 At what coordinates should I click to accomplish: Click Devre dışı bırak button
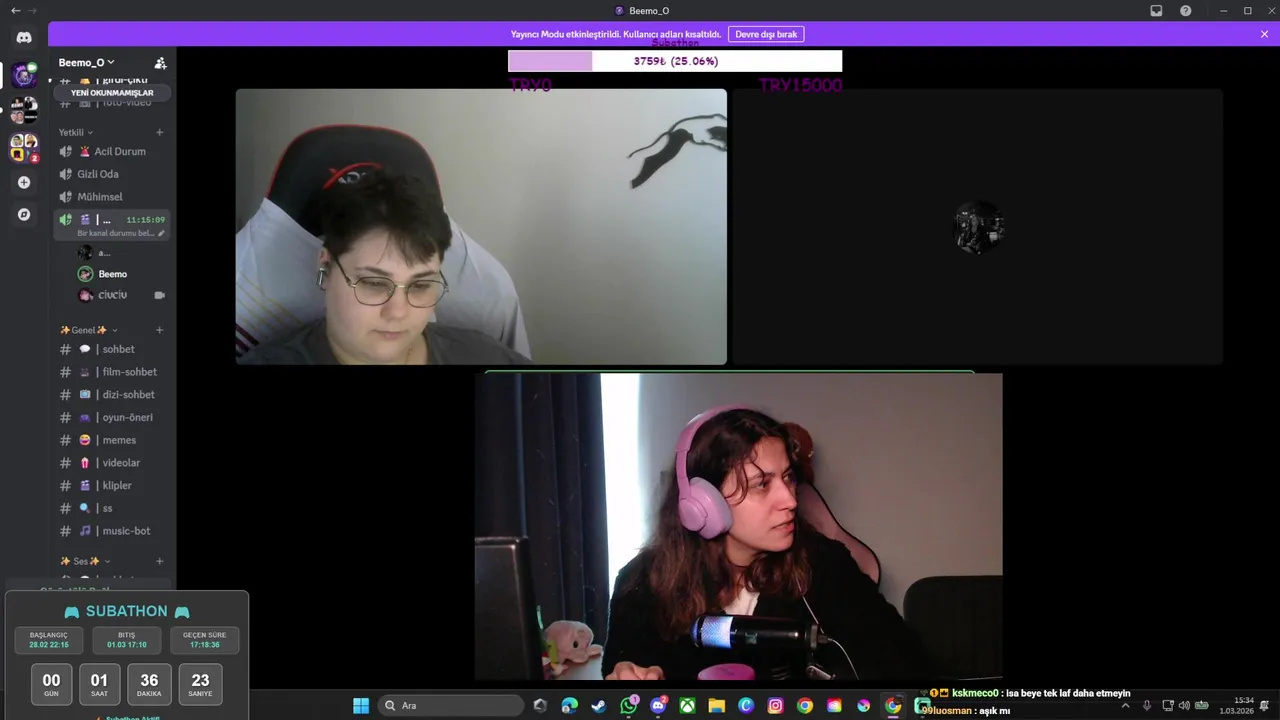click(x=766, y=34)
